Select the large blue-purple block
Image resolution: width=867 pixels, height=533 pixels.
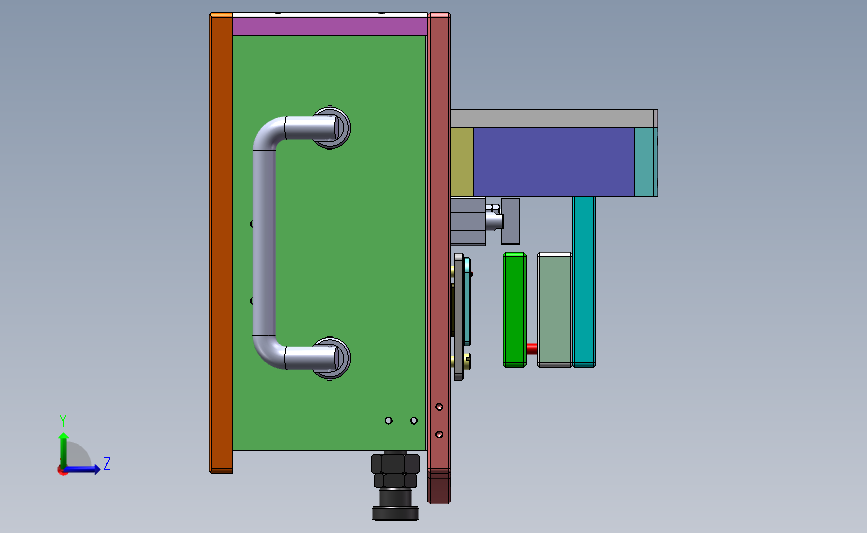coord(554,162)
